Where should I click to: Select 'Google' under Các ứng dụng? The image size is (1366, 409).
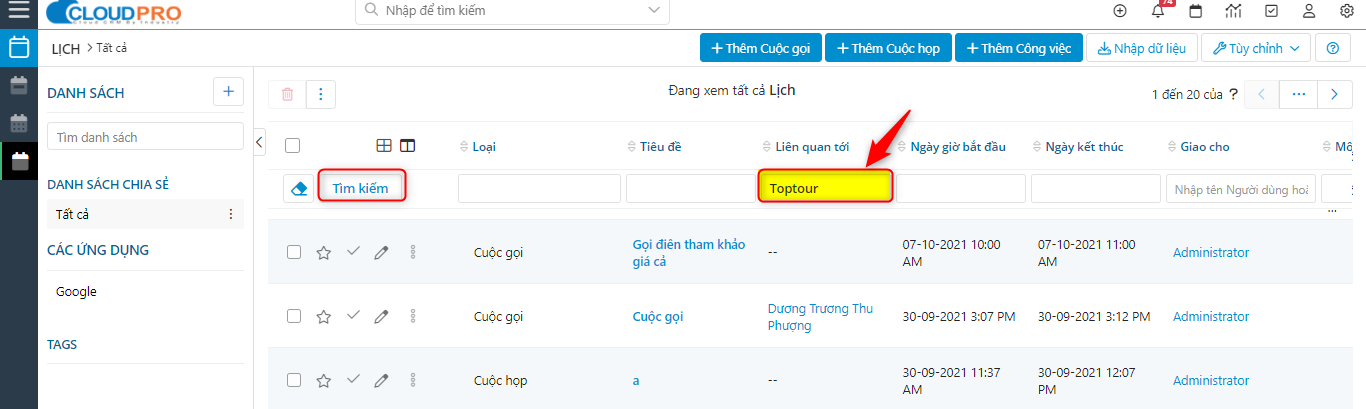pos(76,292)
